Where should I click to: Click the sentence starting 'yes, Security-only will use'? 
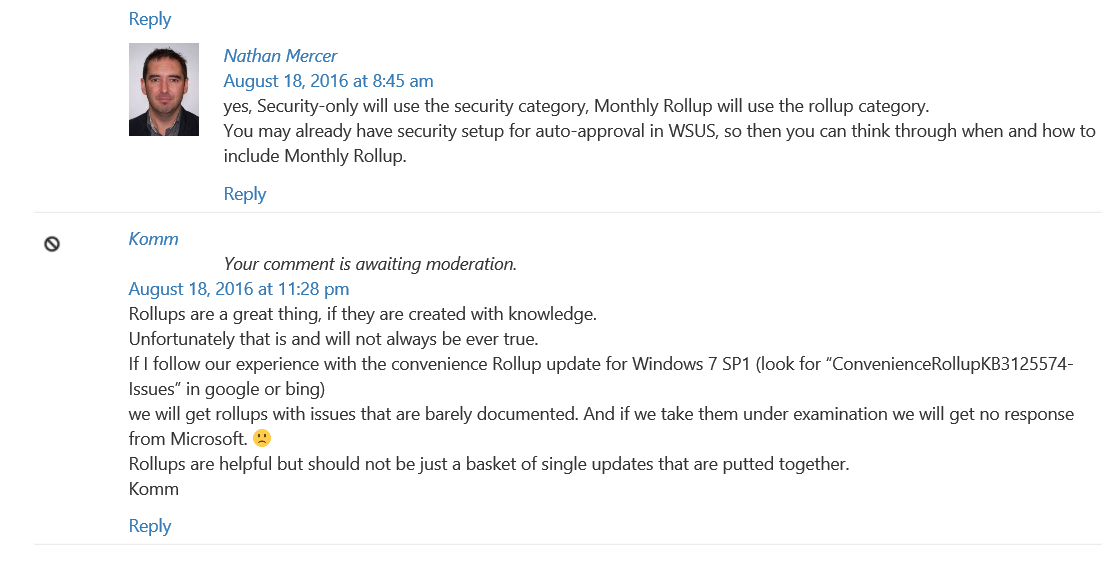(576, 106)
